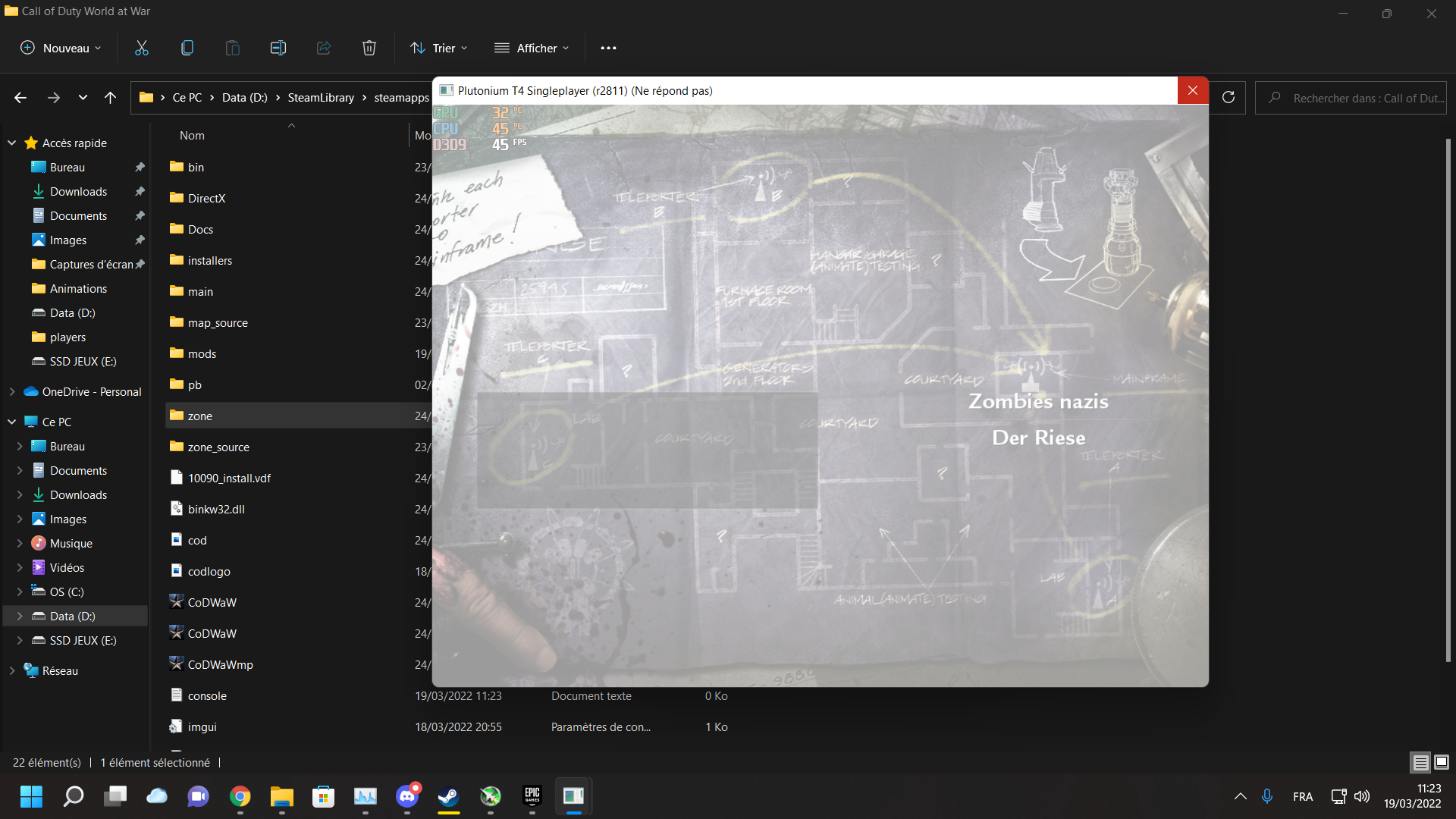1456x819 pixels.
Task: Click Data (D:) in the address path
Action: coord(245,98)
